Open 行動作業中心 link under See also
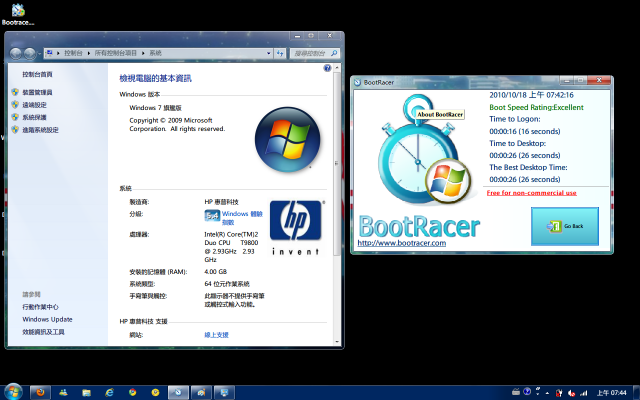The width and height of the screenshot is (640, 400). pos(40,307)
